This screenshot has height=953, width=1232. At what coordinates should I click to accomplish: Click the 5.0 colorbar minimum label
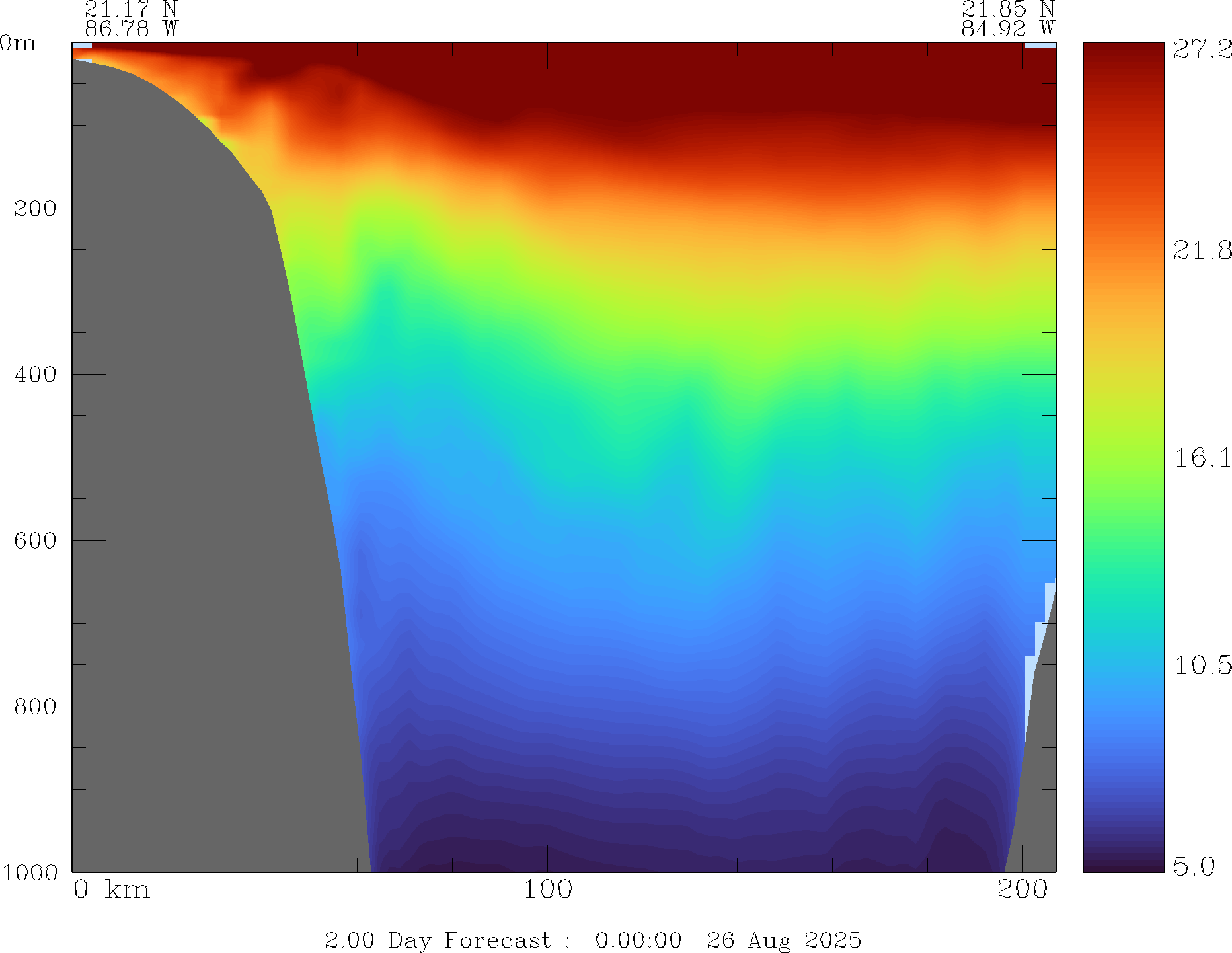[x=1194, y=866]
